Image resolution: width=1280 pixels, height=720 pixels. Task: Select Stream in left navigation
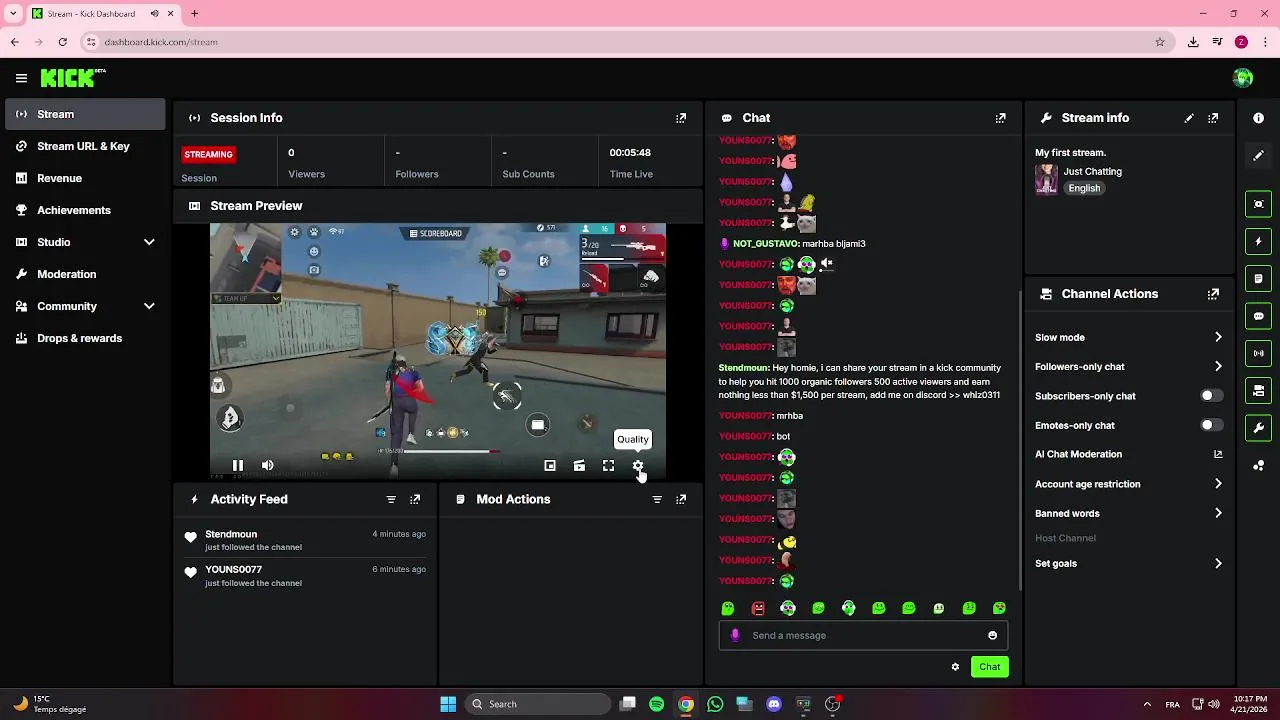coord(85,114)
